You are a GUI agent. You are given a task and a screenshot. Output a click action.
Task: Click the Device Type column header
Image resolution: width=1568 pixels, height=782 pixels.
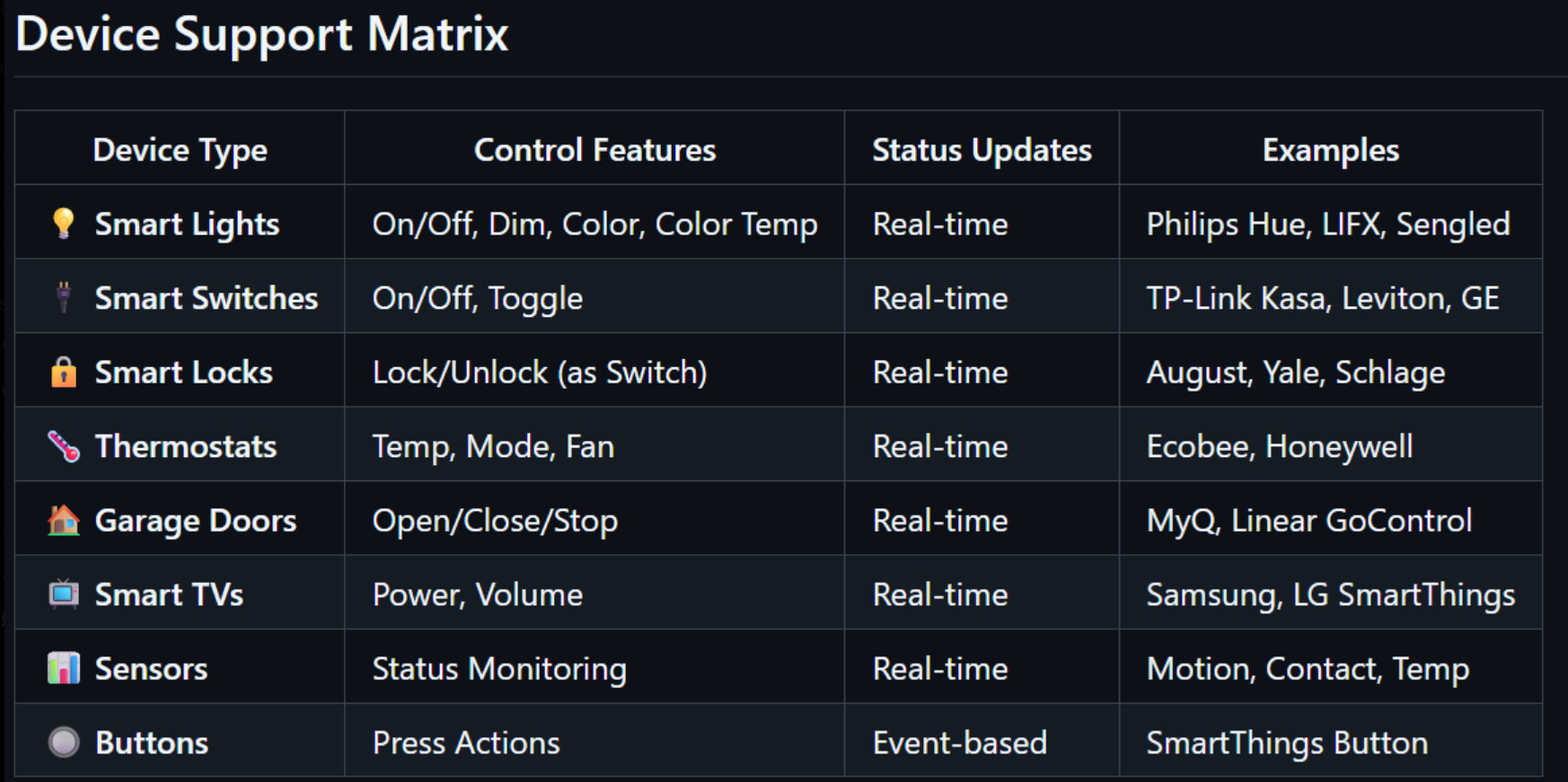coord(180,150)
